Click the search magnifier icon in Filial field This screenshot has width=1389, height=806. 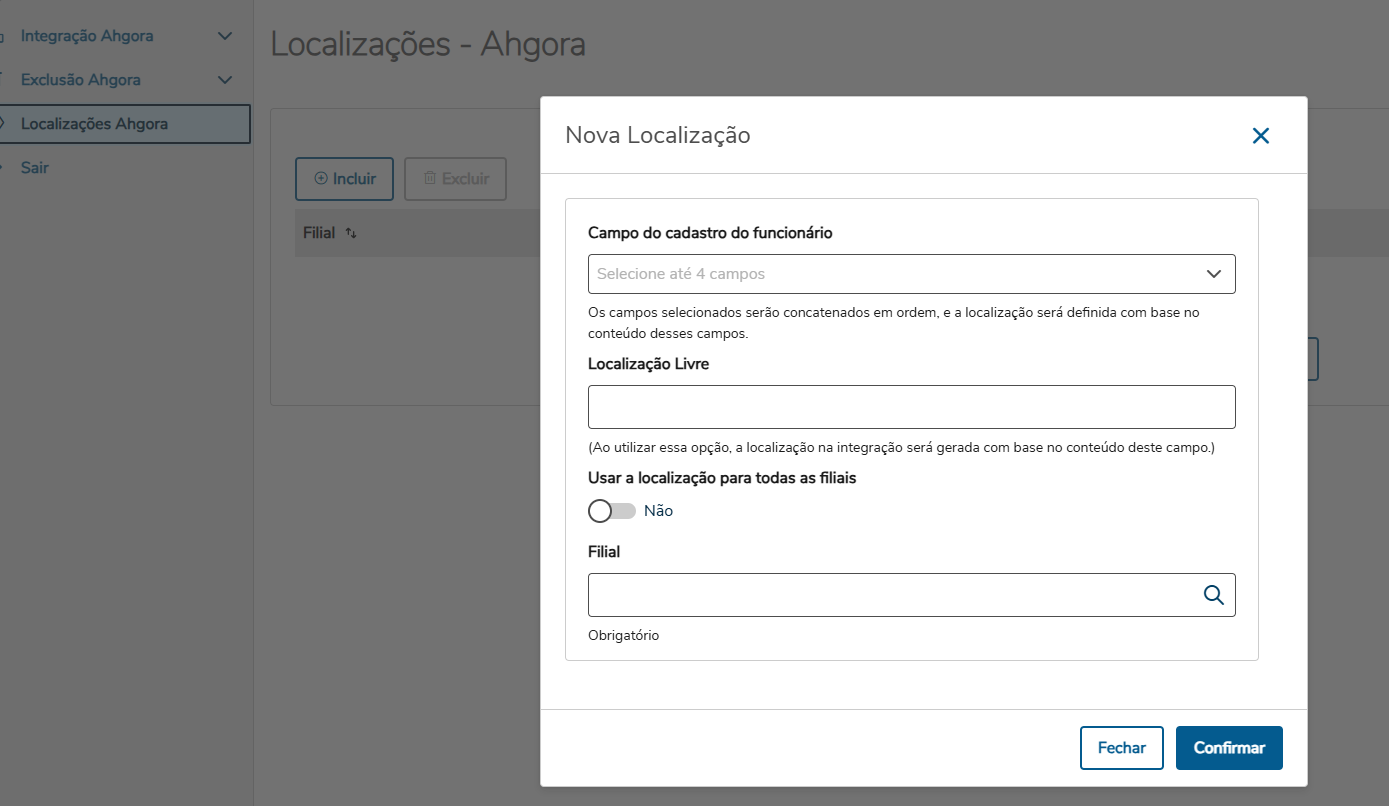coord(1213,595)
